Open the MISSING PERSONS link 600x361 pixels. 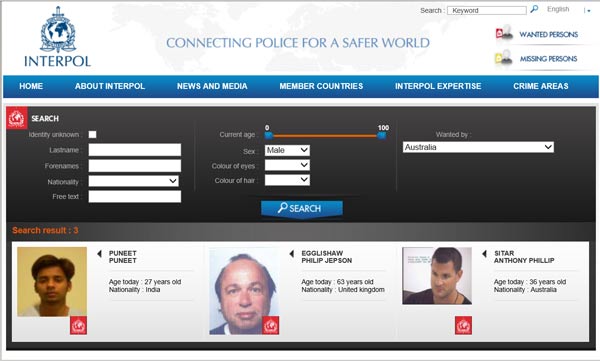548,59
